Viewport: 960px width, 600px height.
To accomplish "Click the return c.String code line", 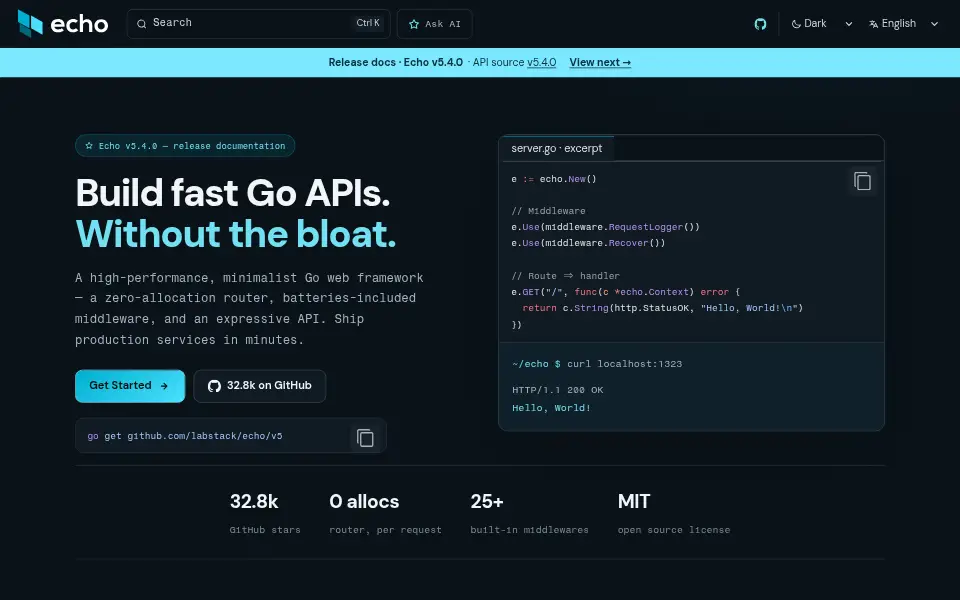I will tap(662, 308).
